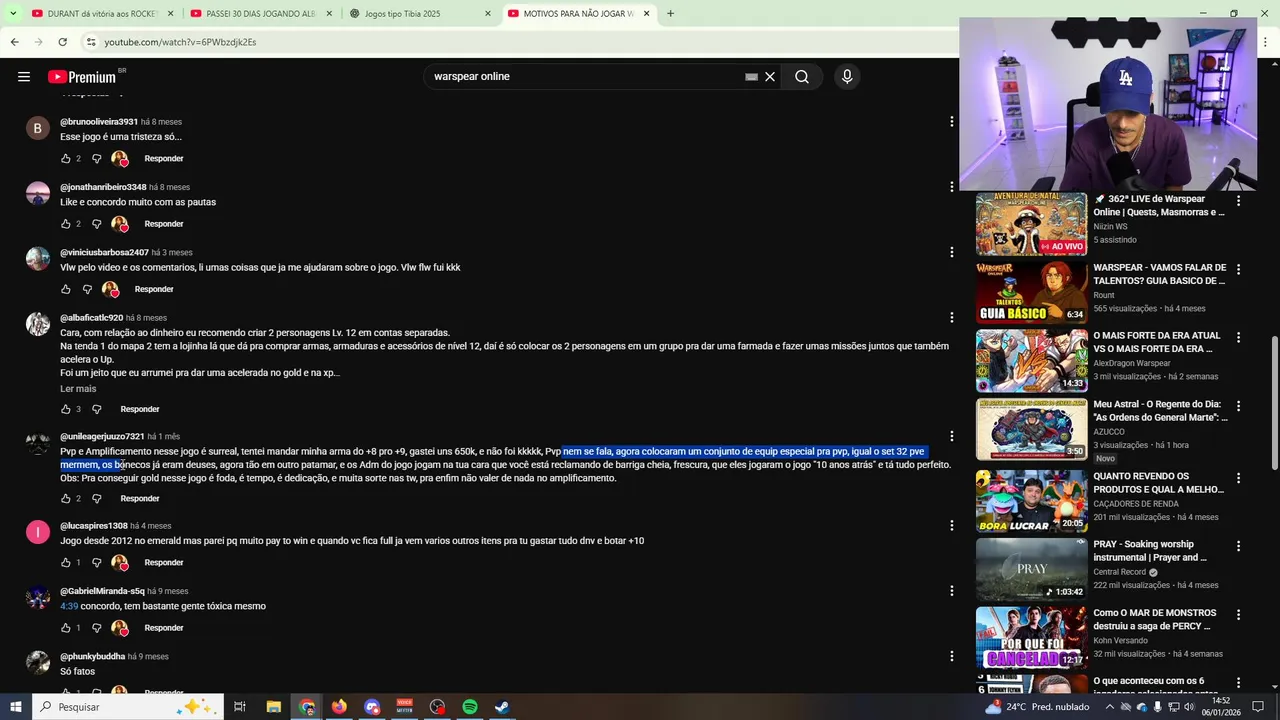Open @albaficatlc920 profile avatar
Image resolution: width=1280 pixels, height=720 pixels.
(38, 324)
